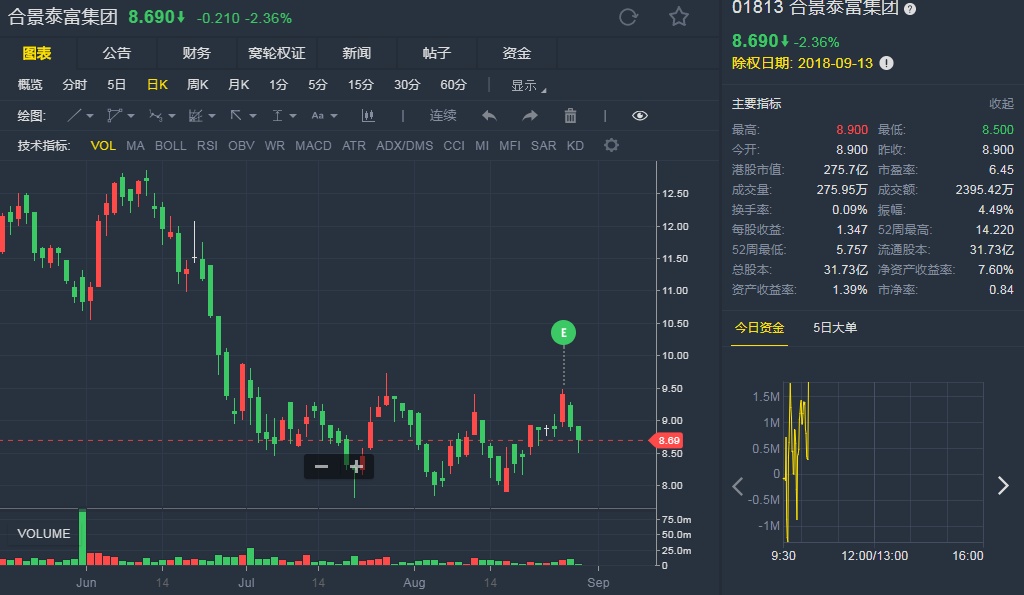
Task: Zoom out chart with minus button
Action: [x=321, y=466]
